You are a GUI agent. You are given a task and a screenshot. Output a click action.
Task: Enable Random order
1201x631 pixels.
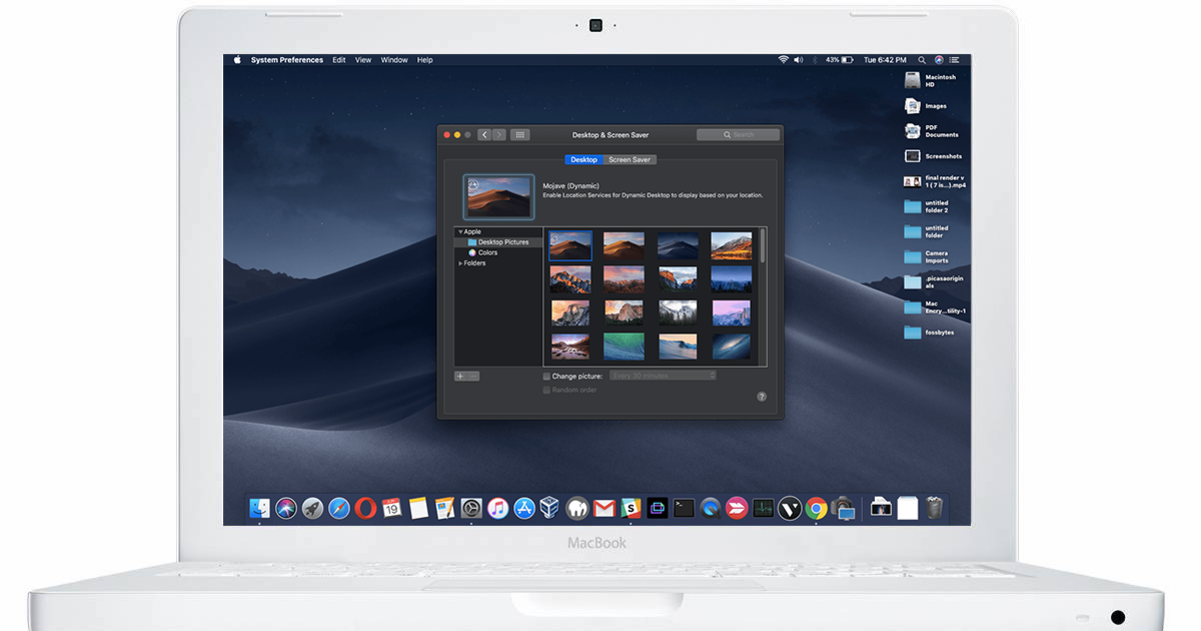546,390
